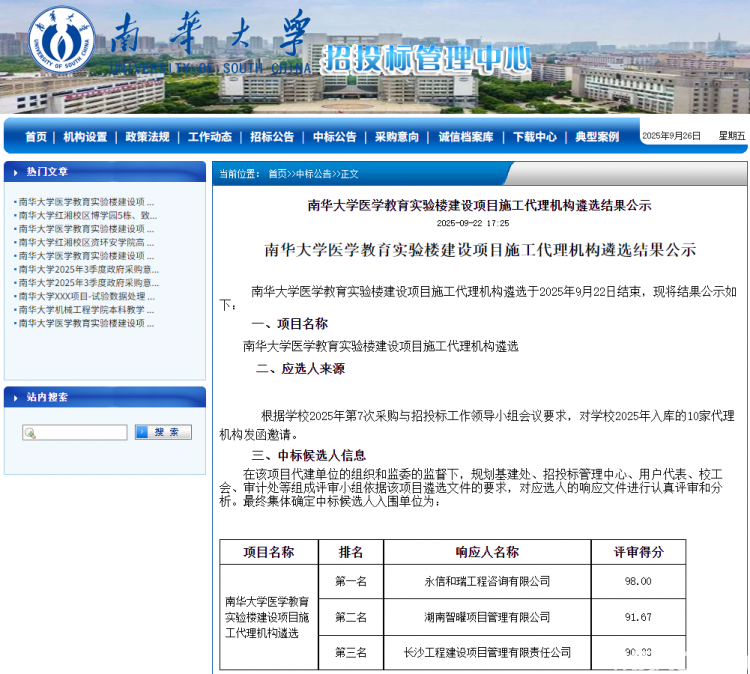Click the magnifier icon in search box
Image resolution: width=750 pixels, height=674 pixels.
30,433
